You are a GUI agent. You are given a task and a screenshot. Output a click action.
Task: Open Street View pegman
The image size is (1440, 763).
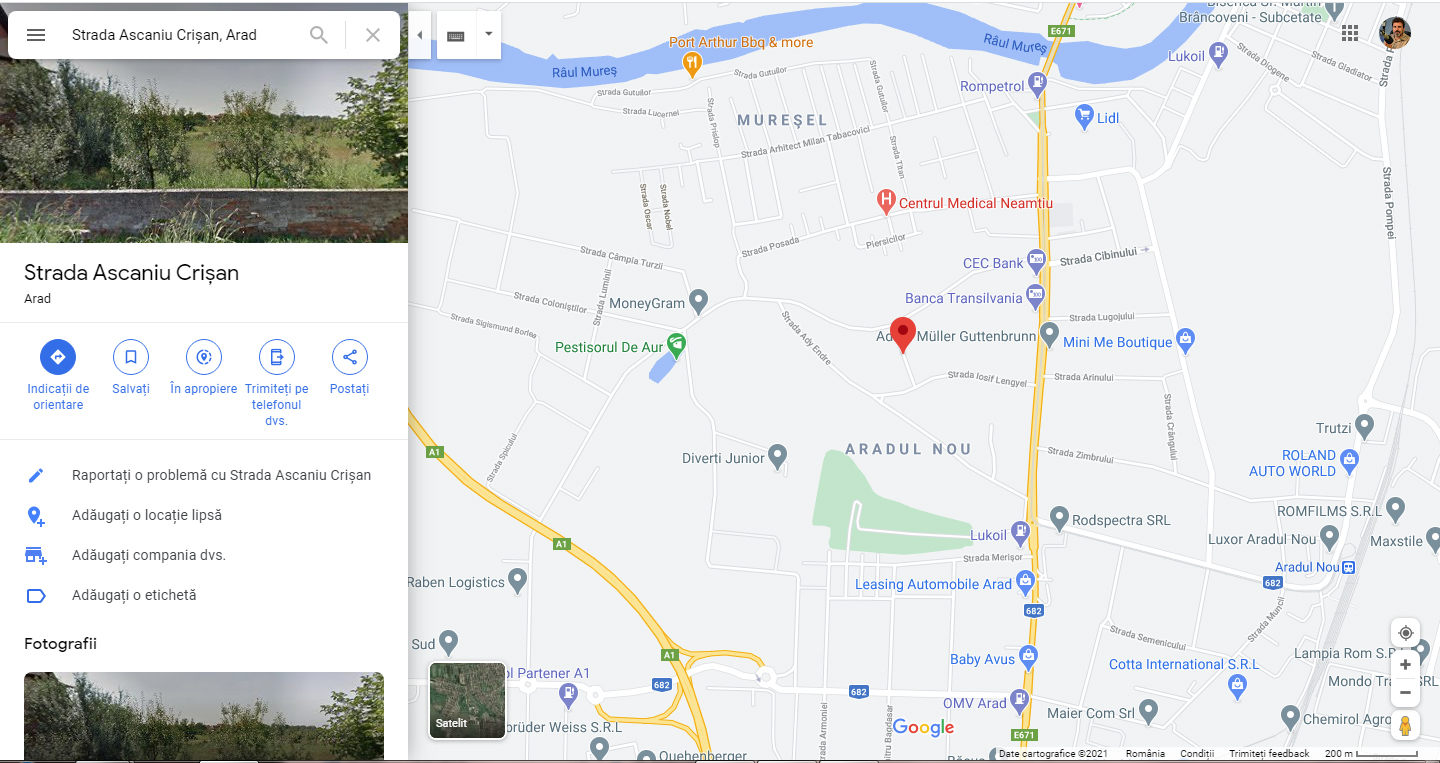click(1405, 726)
